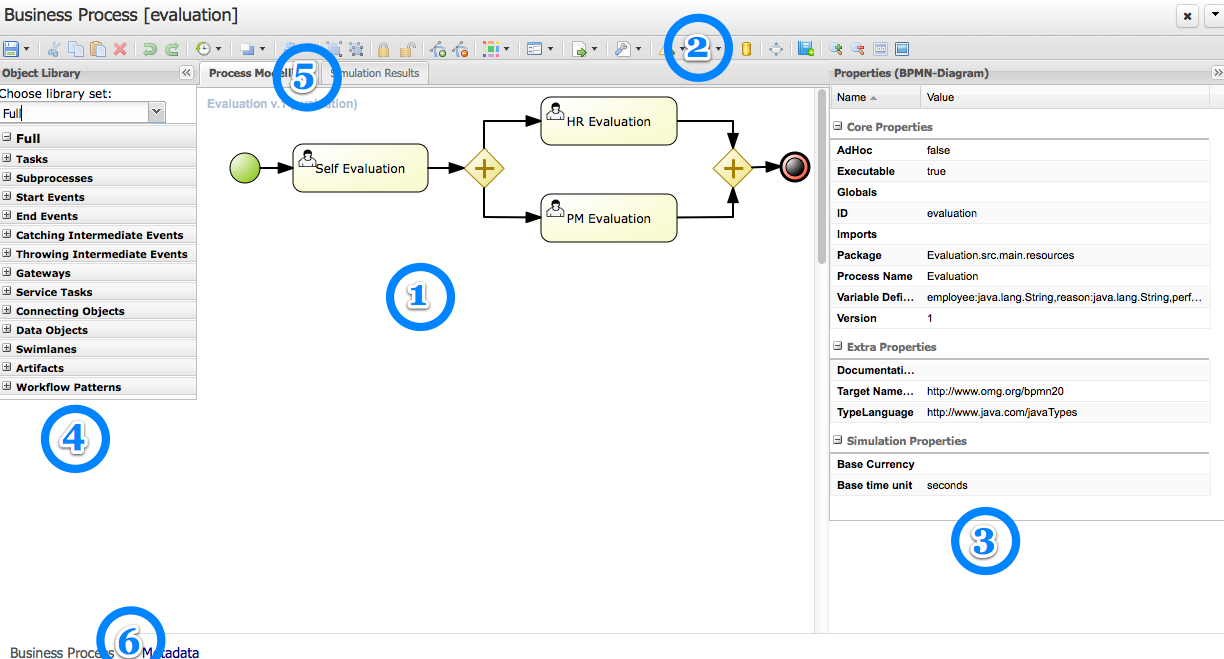Open the Metadata tab at bottom
Viewport: 1224px width, 659px height.
pyautogui.click(x=172, y=653)
